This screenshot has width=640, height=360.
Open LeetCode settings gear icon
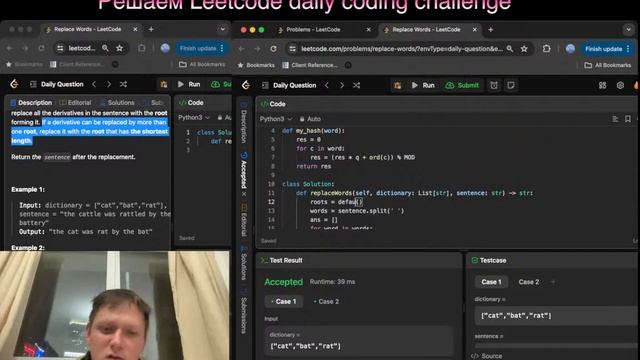[x=620, y=85]
